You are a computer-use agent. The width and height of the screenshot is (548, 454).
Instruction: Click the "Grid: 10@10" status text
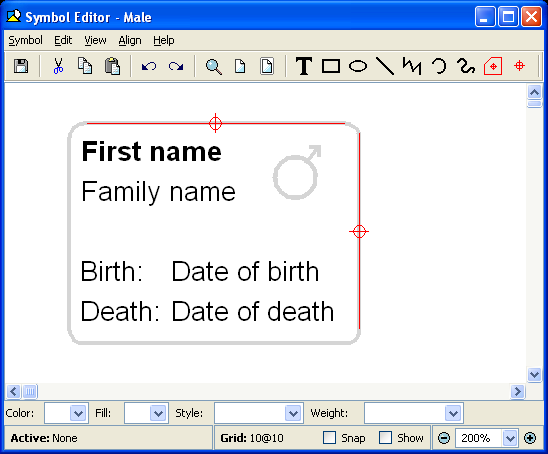pos(252,438)
